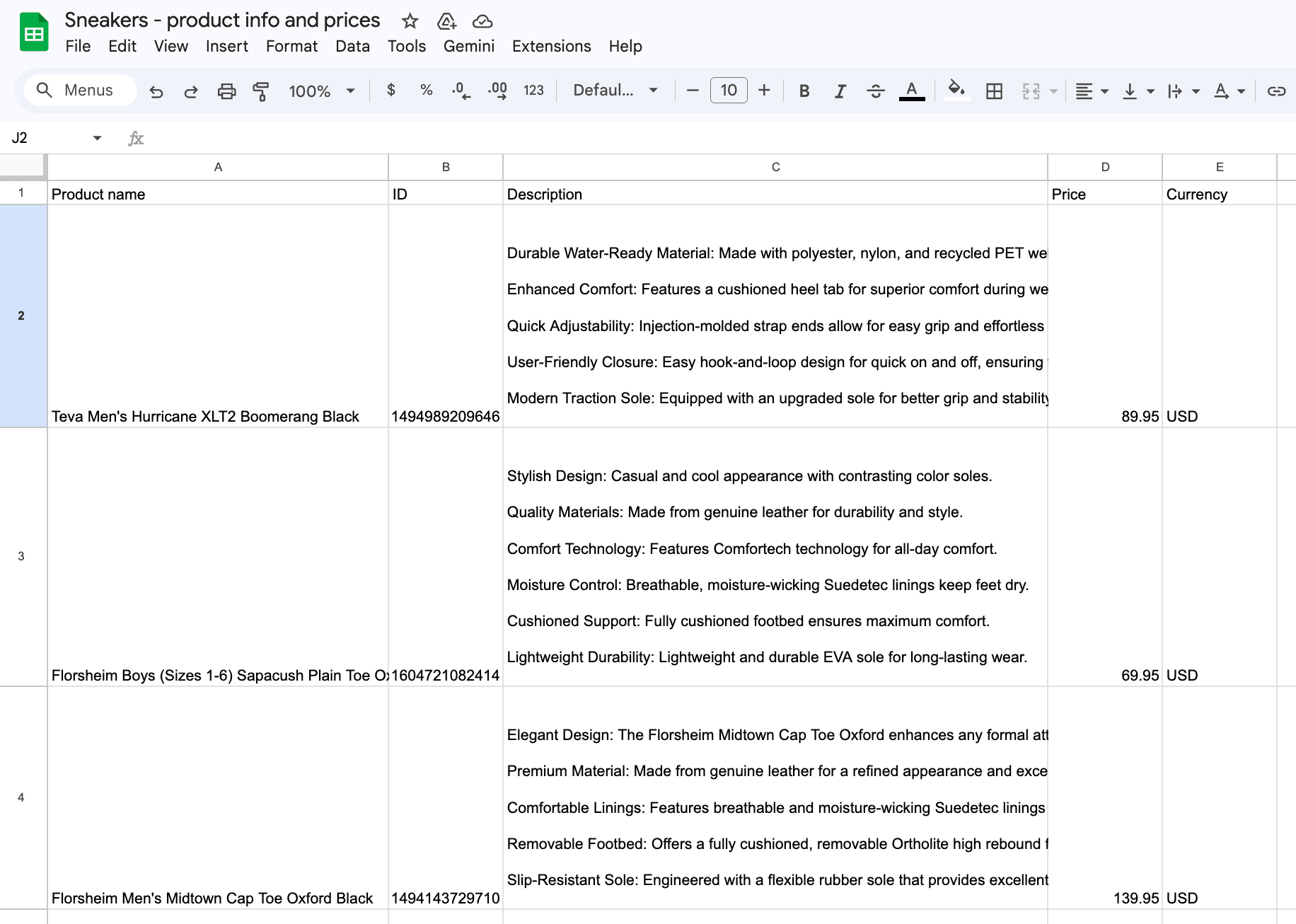Viewport: 1296px width, 924px height.
Task: Toggle bold formatting
Action: pyautogui.click(x=804, y=91)
